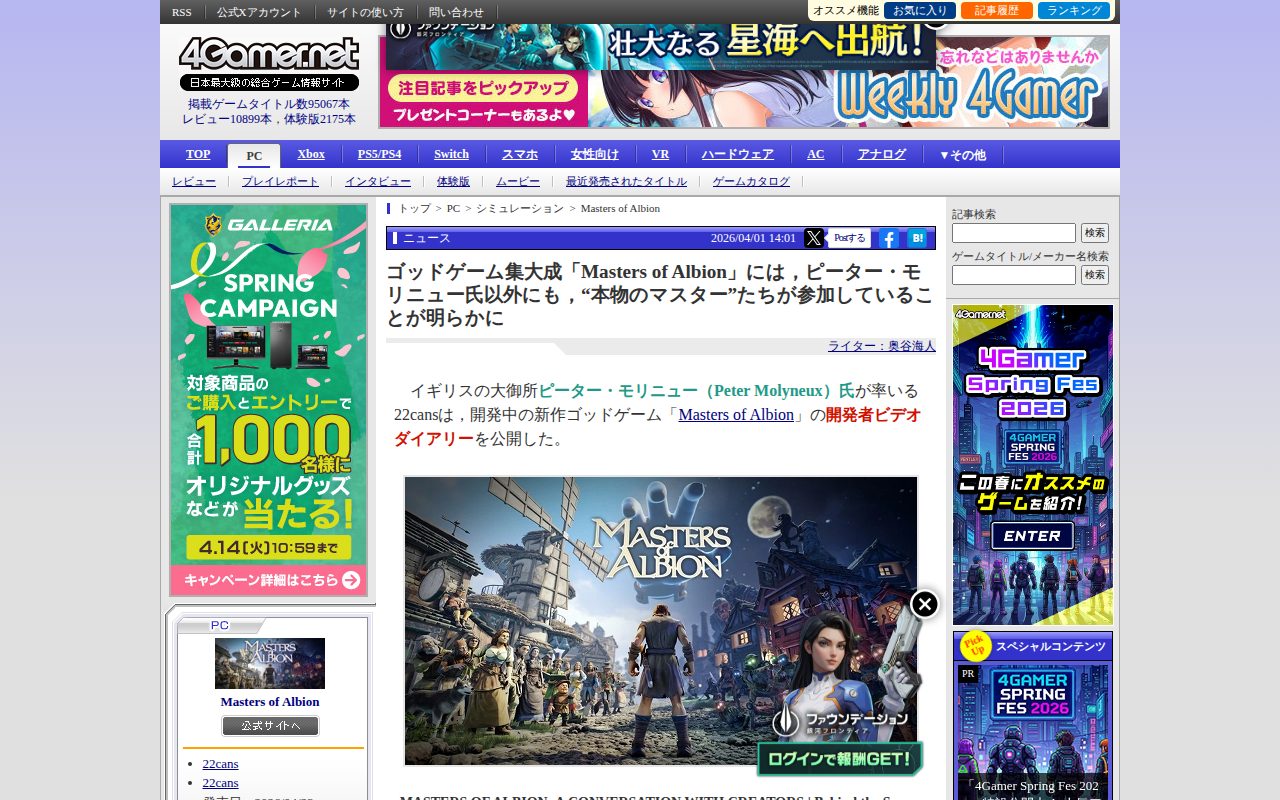The image size is (1280, 800).
Task: Open 体験版 submenu link
Action: (x=453, y=181)
